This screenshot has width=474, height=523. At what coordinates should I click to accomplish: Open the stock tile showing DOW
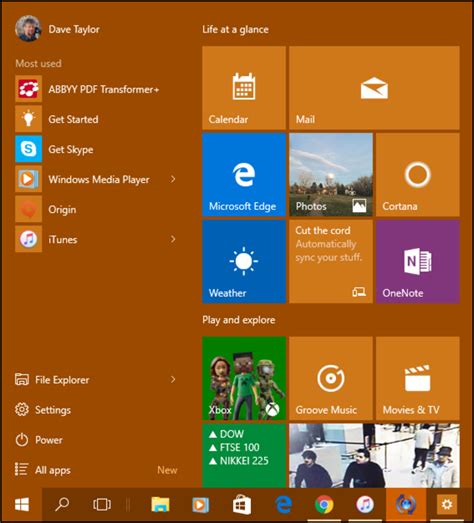click(x=244, y=456)
